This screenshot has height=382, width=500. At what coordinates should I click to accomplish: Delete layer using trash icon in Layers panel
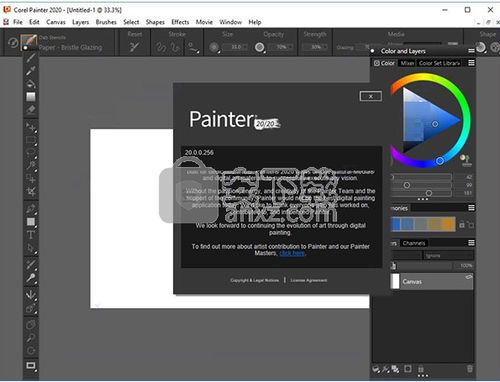(x=469, y=369)
